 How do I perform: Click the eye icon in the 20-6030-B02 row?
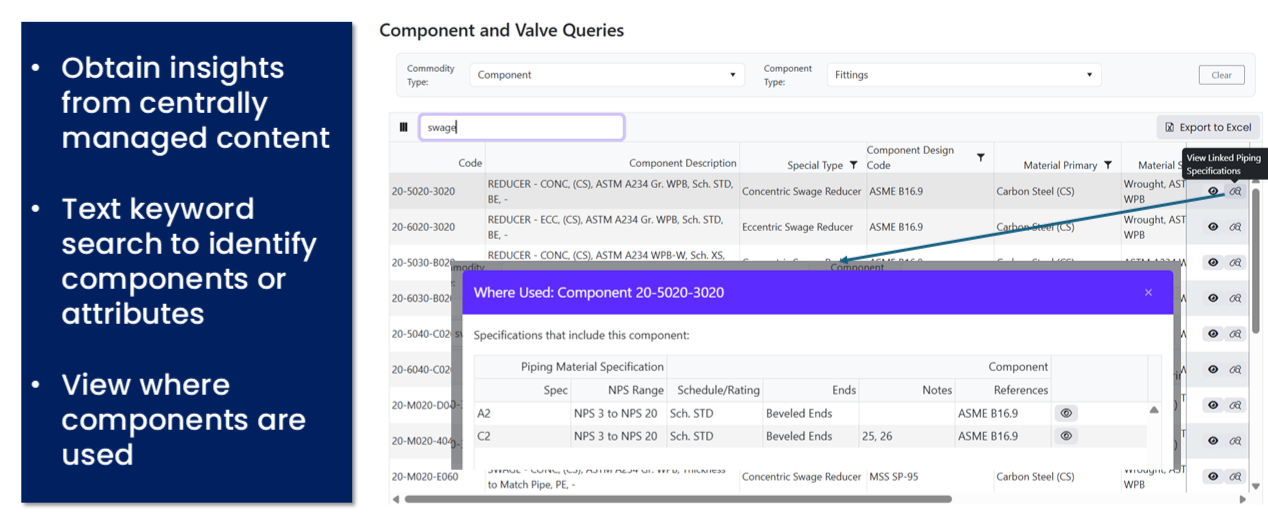[x=1213, y=298]
